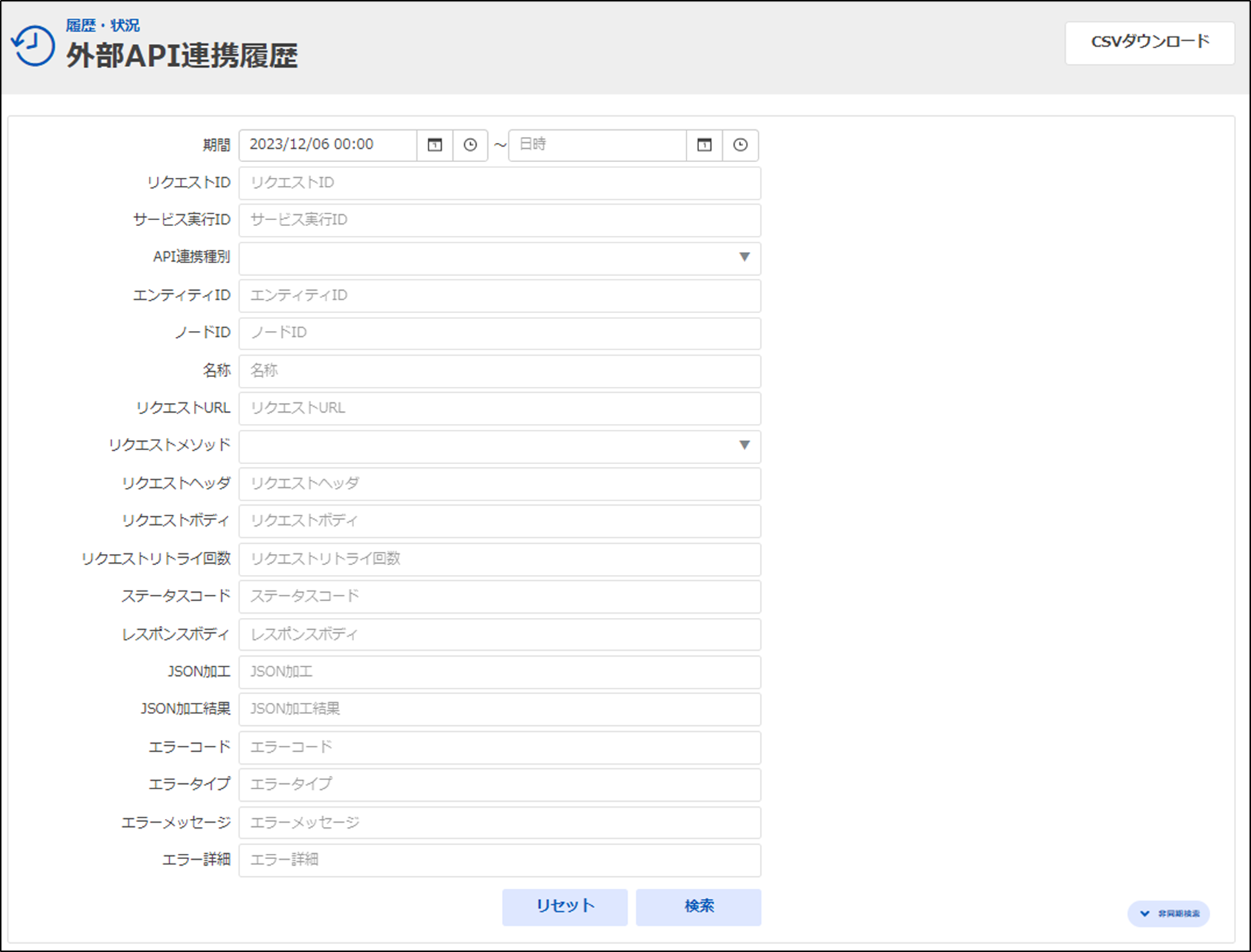Focus the エラー詳細 input field

point(500,861)
